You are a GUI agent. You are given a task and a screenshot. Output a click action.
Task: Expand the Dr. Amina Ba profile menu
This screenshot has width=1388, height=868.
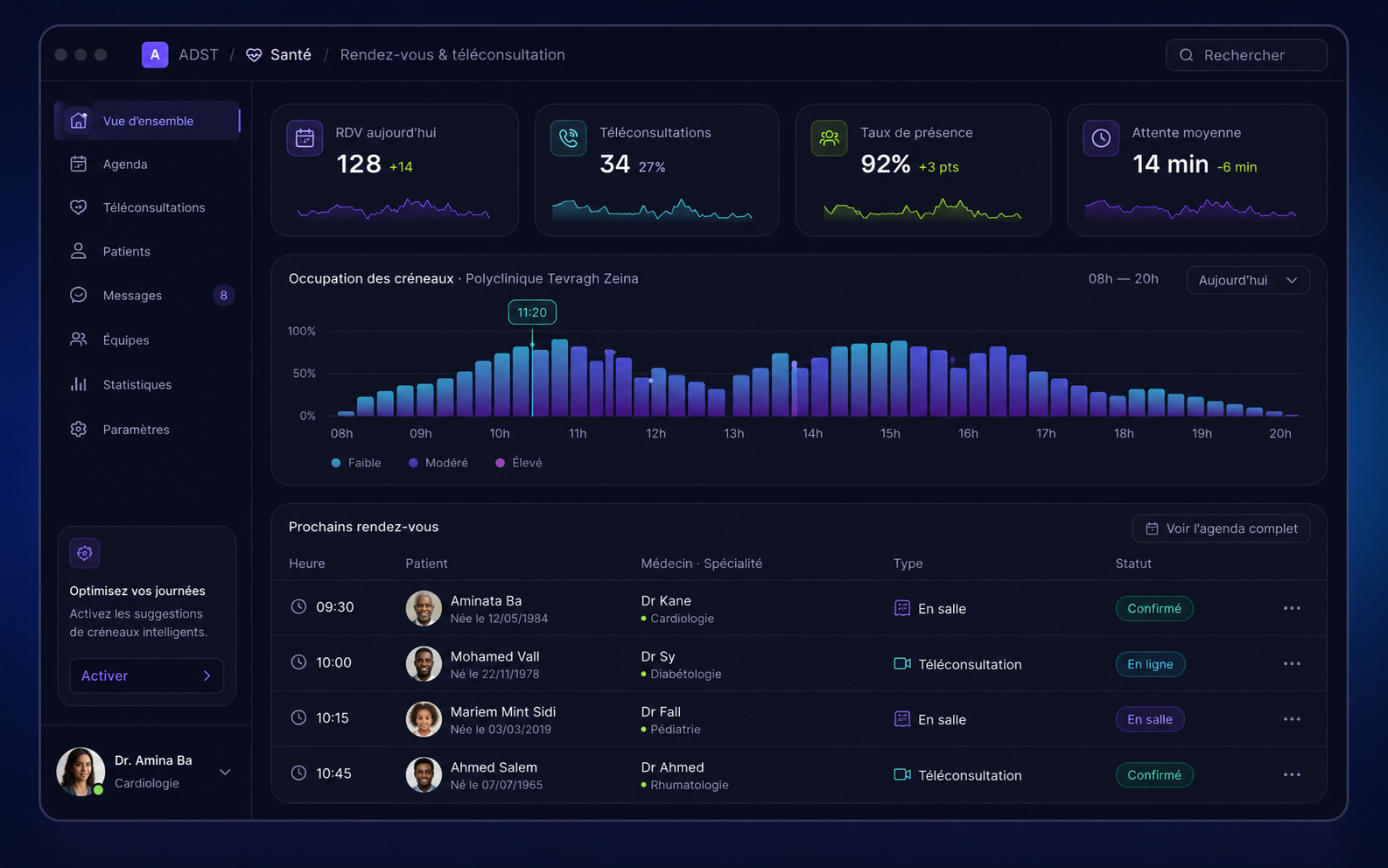pyautogui.click(x=225, y=772)
